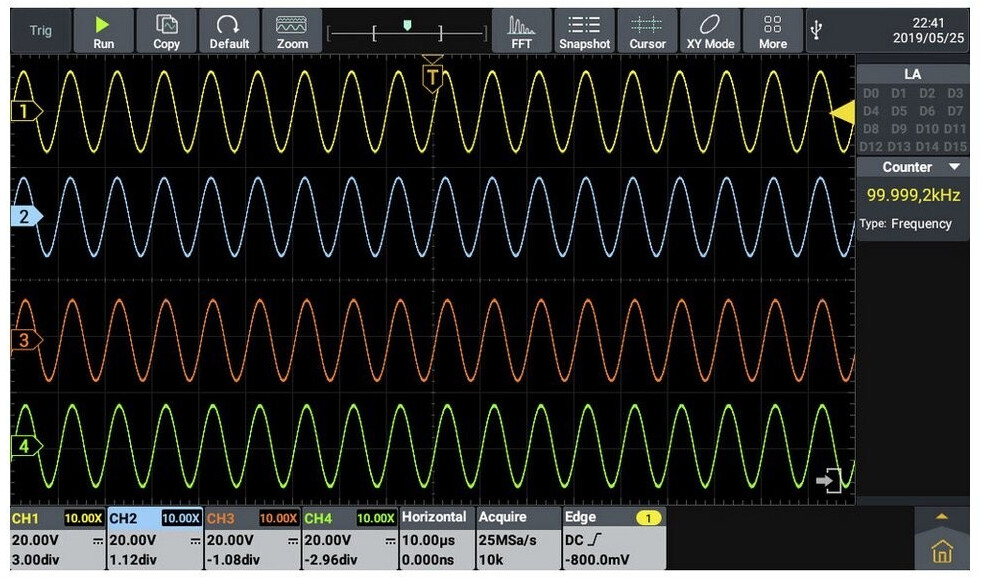
Task: Change CH2 10.00X probe ratio
Action: (181, 519)
